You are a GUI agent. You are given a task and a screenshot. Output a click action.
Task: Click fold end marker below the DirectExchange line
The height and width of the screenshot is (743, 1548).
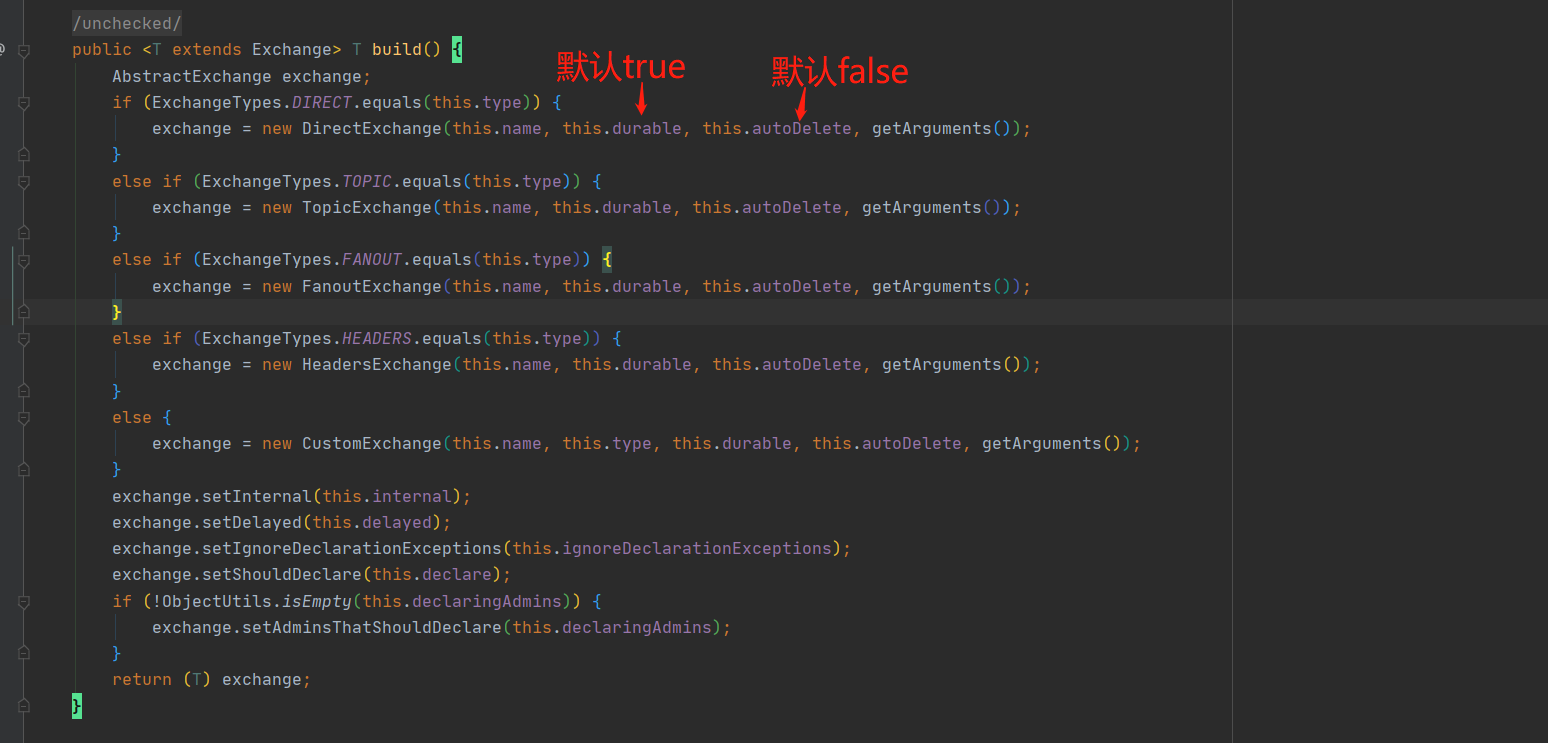[x=24, y=155]
